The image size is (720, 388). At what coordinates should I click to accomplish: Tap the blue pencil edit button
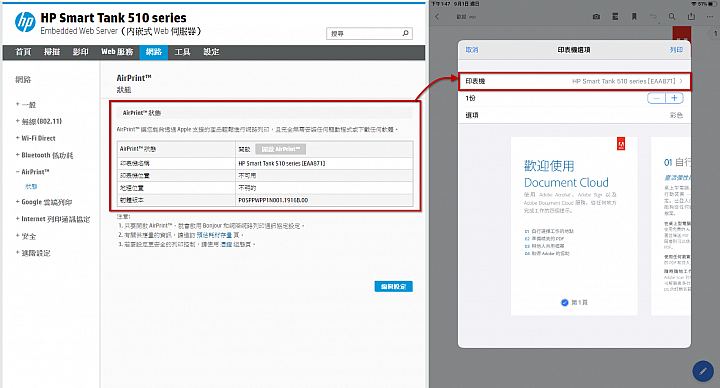tap(703, 371)
